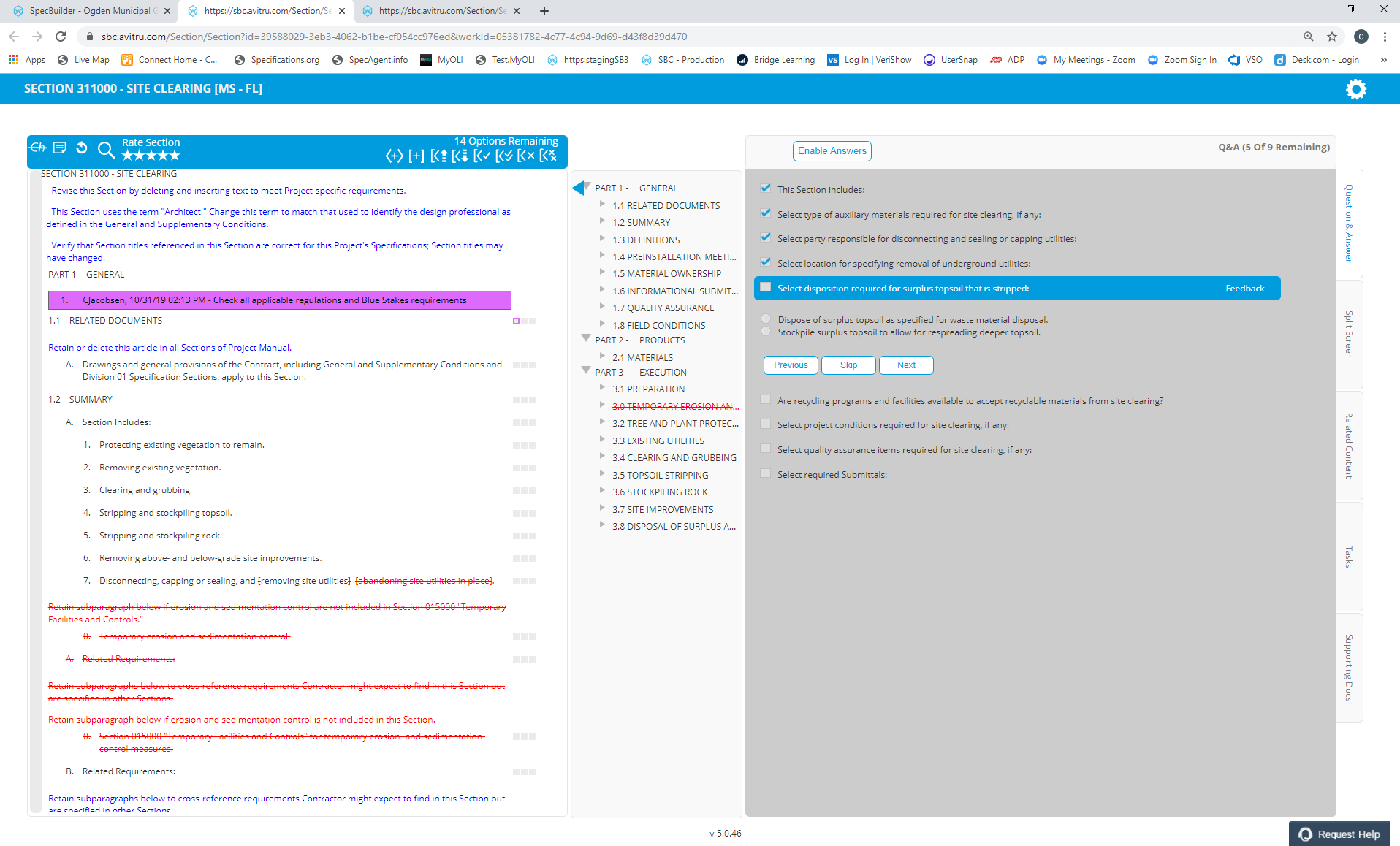
Task: Toggle the editing markup display icon
Action: pyautogui.click(x=37, y=148)
